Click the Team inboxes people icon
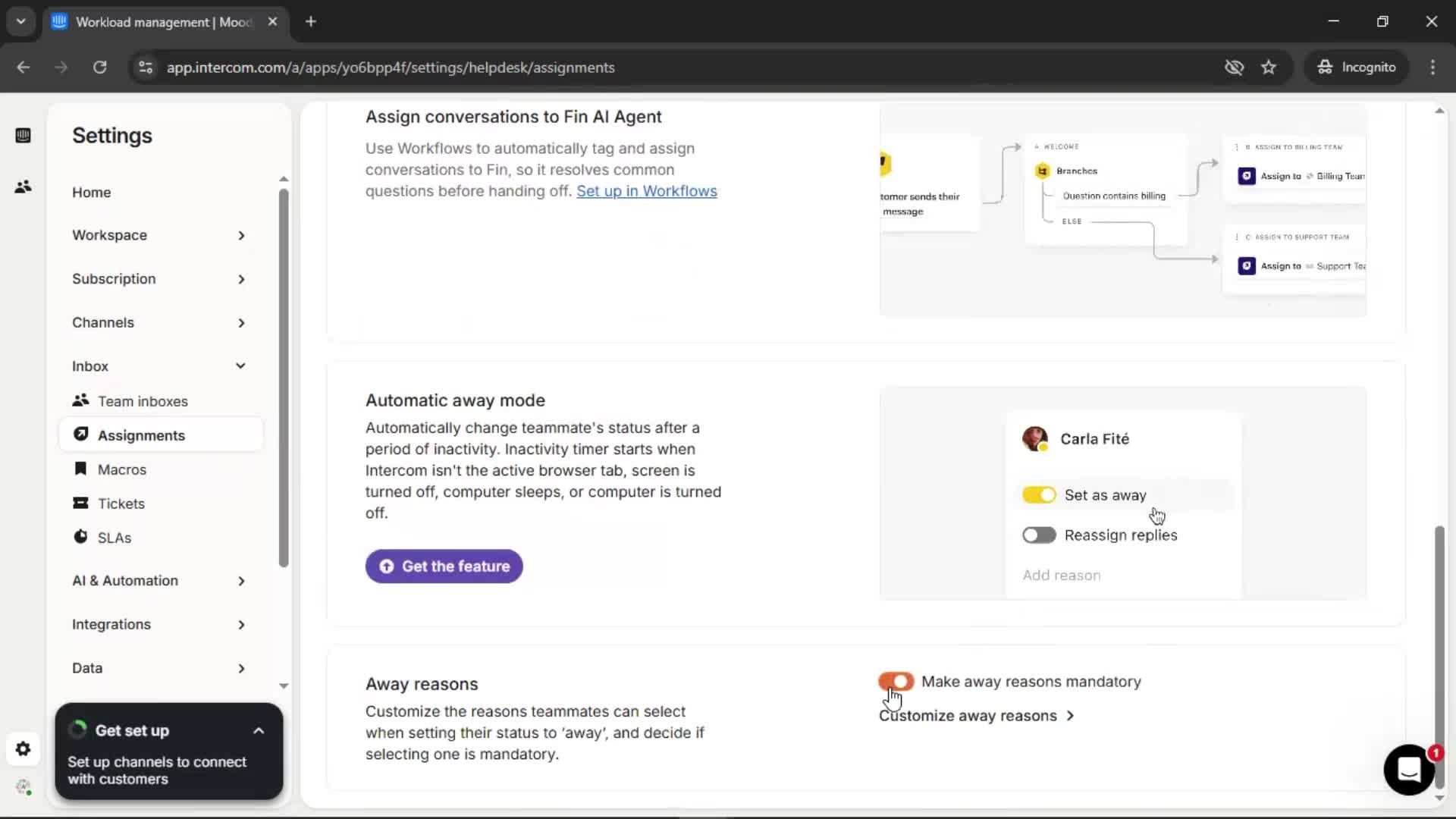The width and height of the screenshot is (1456, 819). click(x=80, y=400)
